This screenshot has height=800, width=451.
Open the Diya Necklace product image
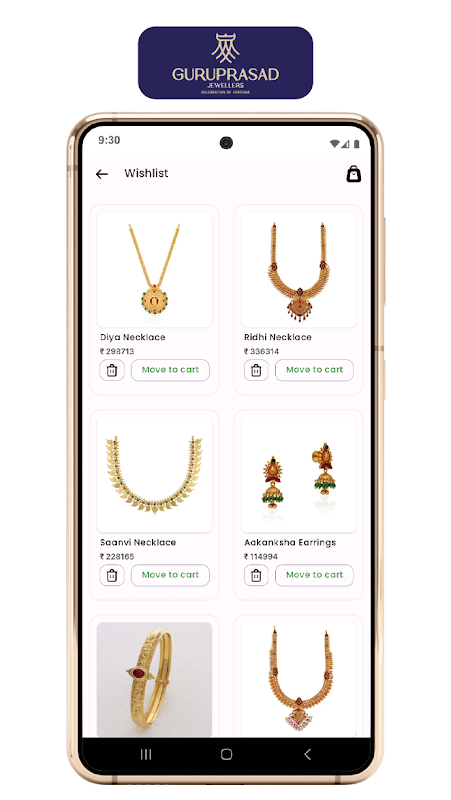click(155, 270)
